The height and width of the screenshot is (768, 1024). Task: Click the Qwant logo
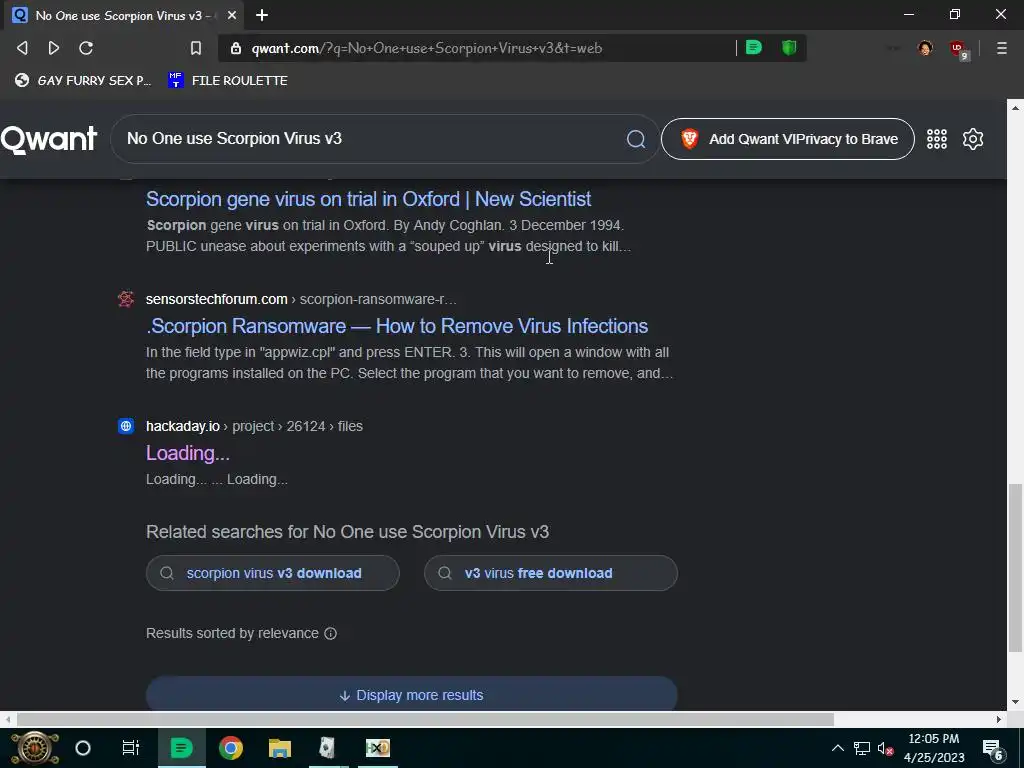pos(48,139)
